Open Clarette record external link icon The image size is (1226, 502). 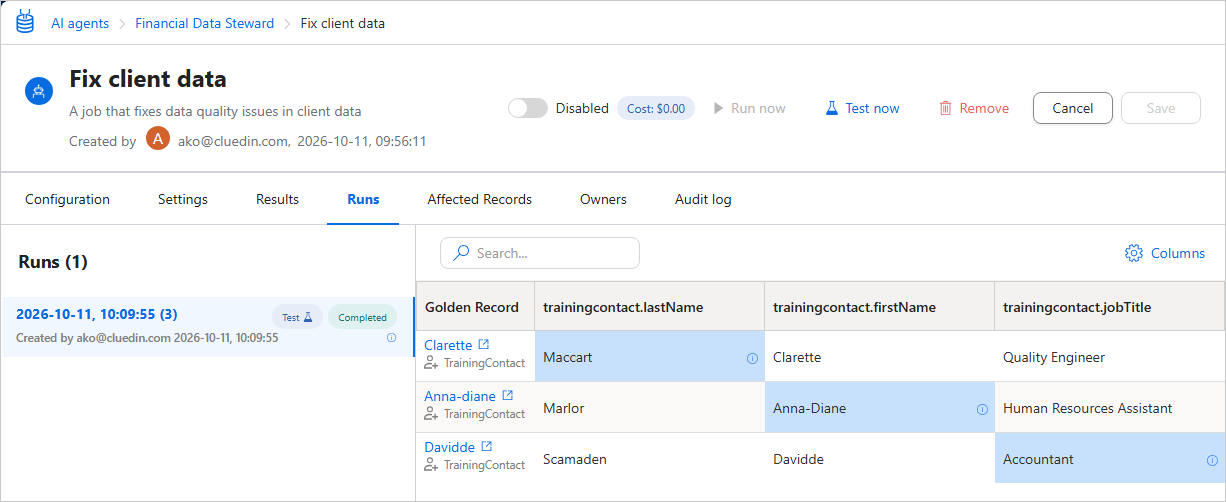[x=484, y=345]
